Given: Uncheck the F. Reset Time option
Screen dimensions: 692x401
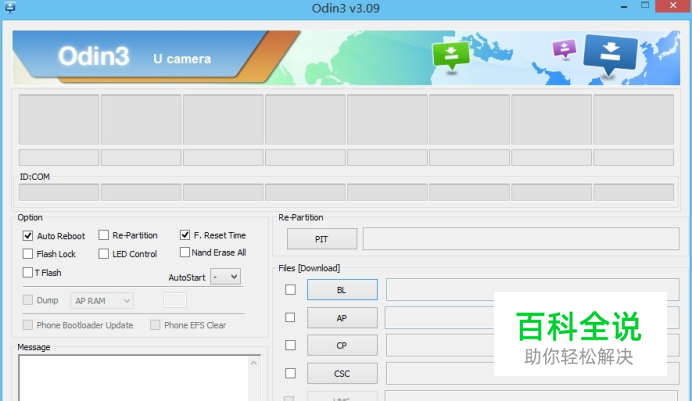Looking at the screenshot, I should (x=185, y=235).
